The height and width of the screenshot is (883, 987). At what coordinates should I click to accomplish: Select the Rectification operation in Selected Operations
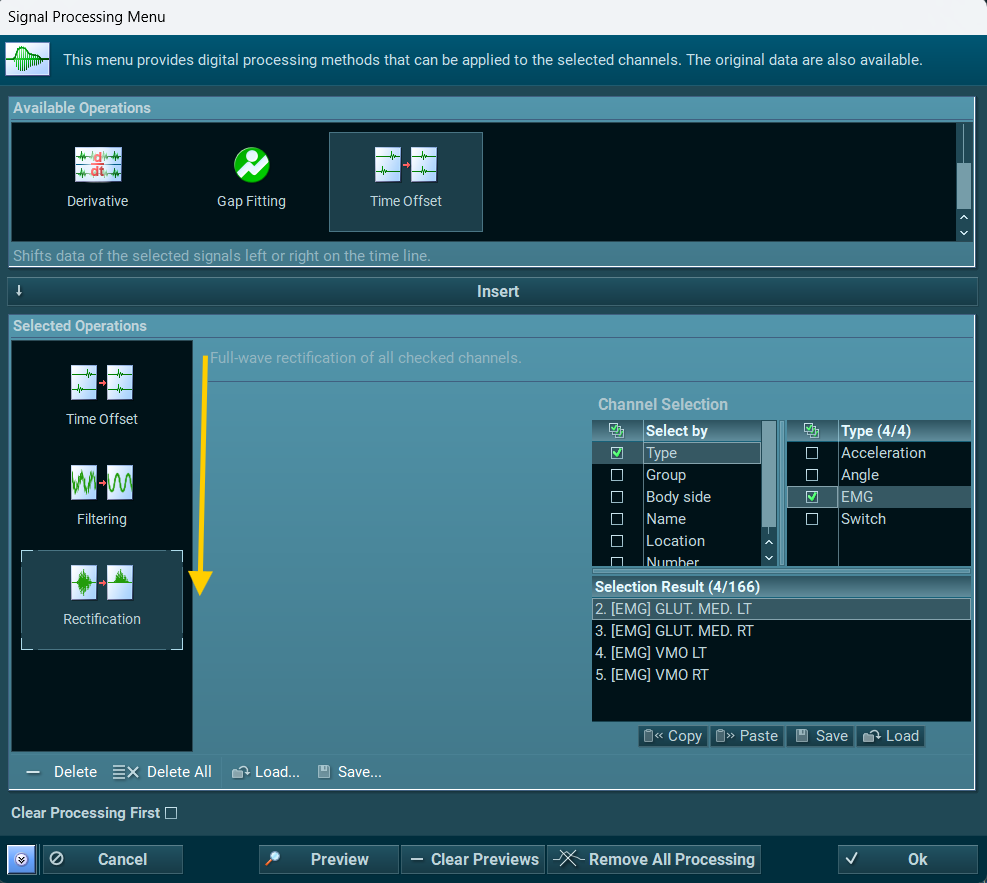(x=102, y=600)
